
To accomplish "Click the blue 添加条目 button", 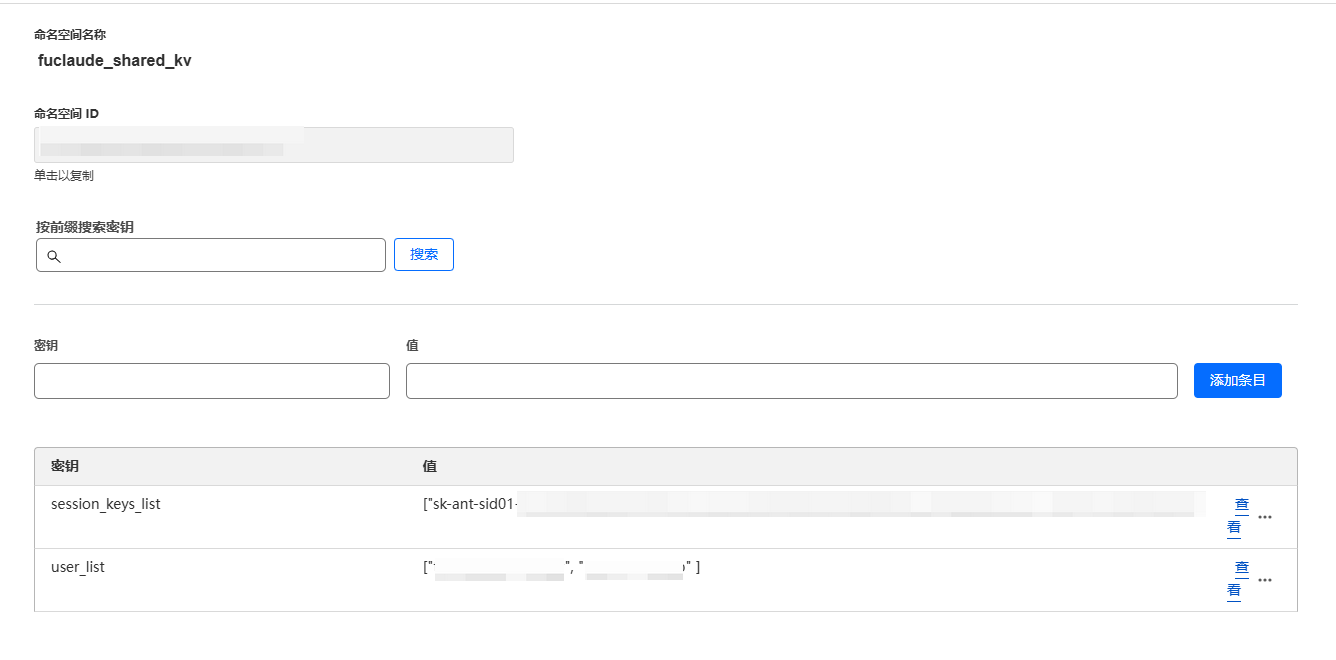I will [x=1237, y=381].
